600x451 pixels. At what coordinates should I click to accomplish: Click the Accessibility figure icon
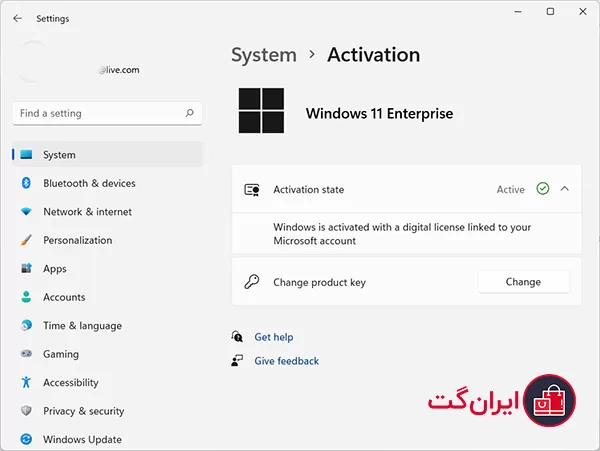coord(26,382)
